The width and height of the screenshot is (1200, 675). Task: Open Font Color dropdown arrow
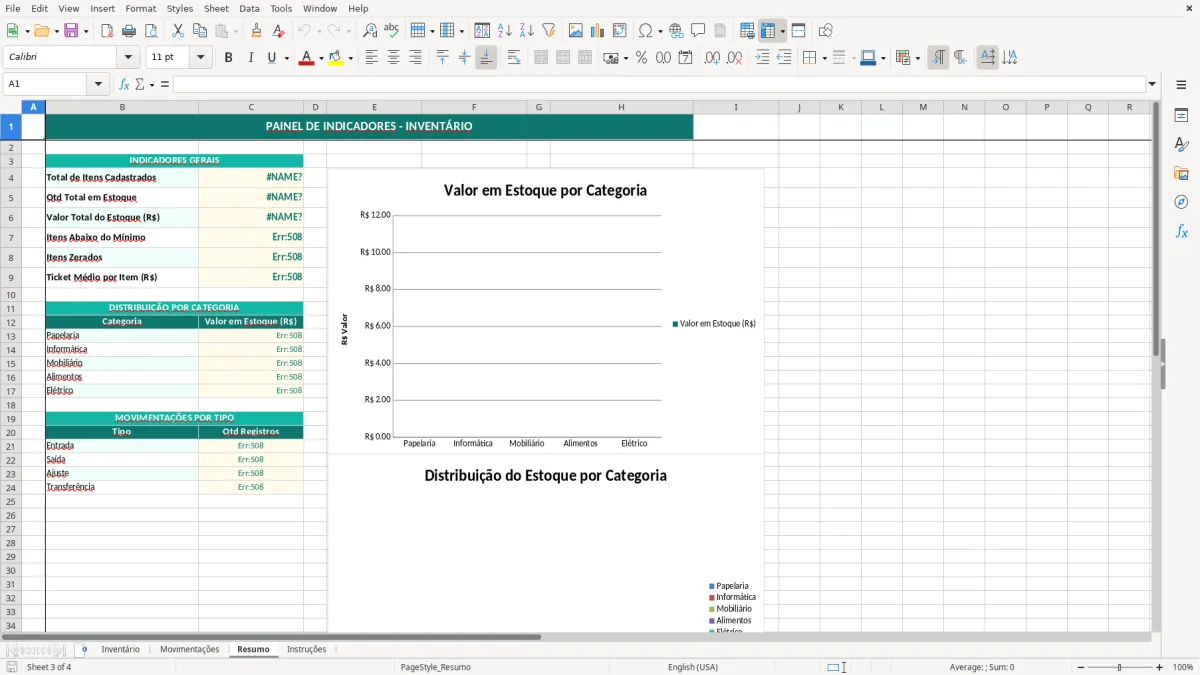[319, 58]
